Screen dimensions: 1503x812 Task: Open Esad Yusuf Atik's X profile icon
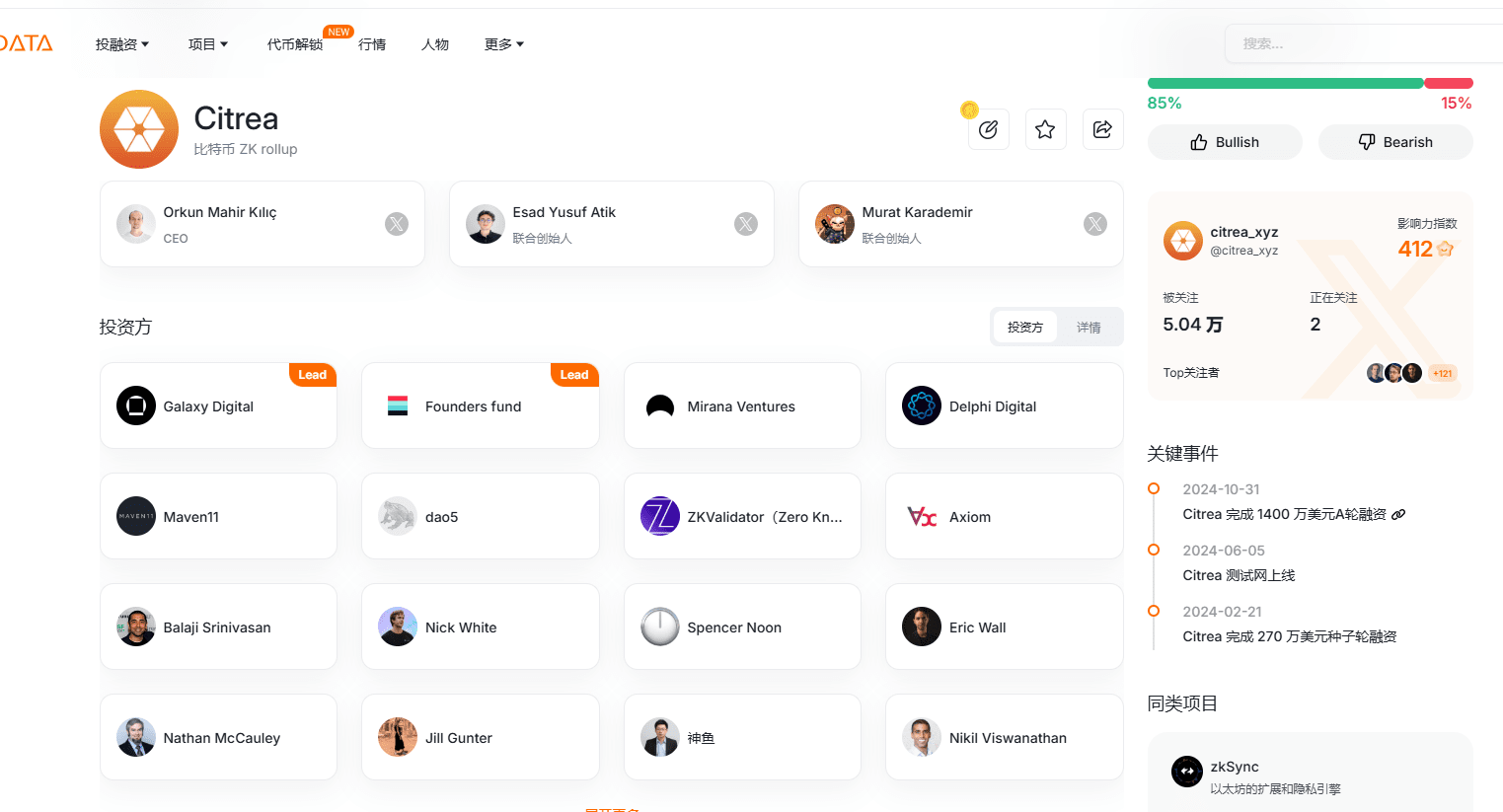point(746,224)
